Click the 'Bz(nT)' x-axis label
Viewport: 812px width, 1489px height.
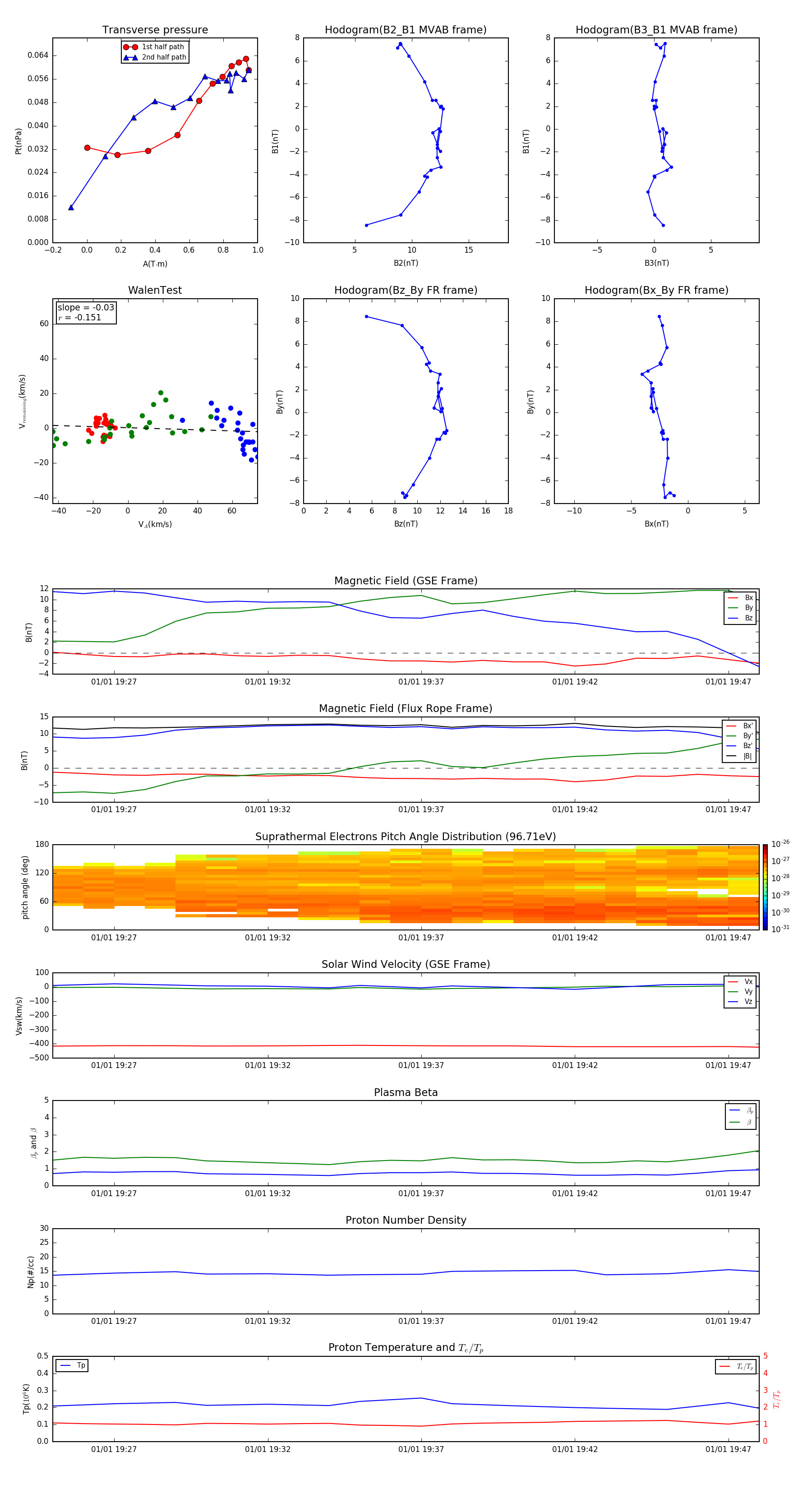[x=406, y=524]
